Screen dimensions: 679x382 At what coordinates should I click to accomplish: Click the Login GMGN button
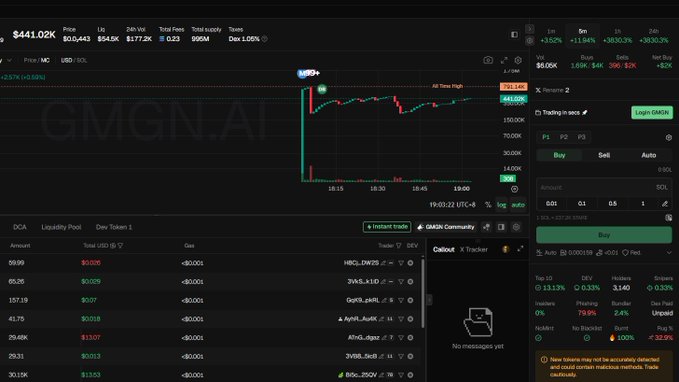click(652, 113)
